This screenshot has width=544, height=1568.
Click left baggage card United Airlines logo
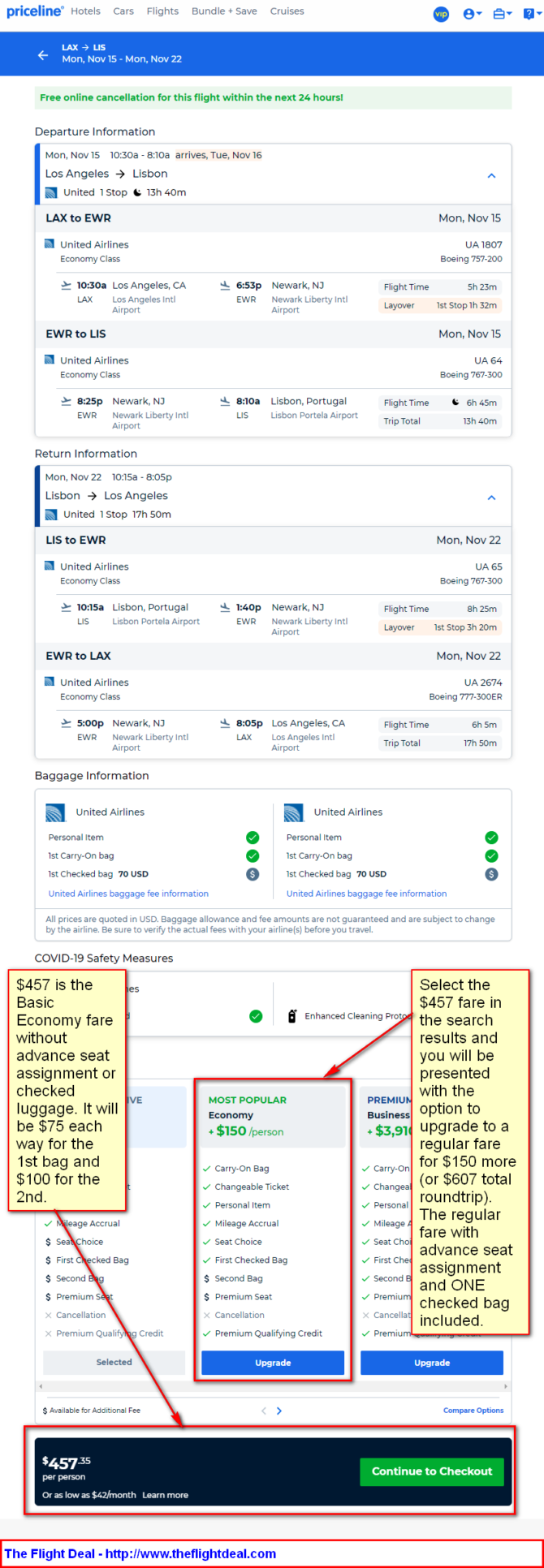tap(56, 812)
